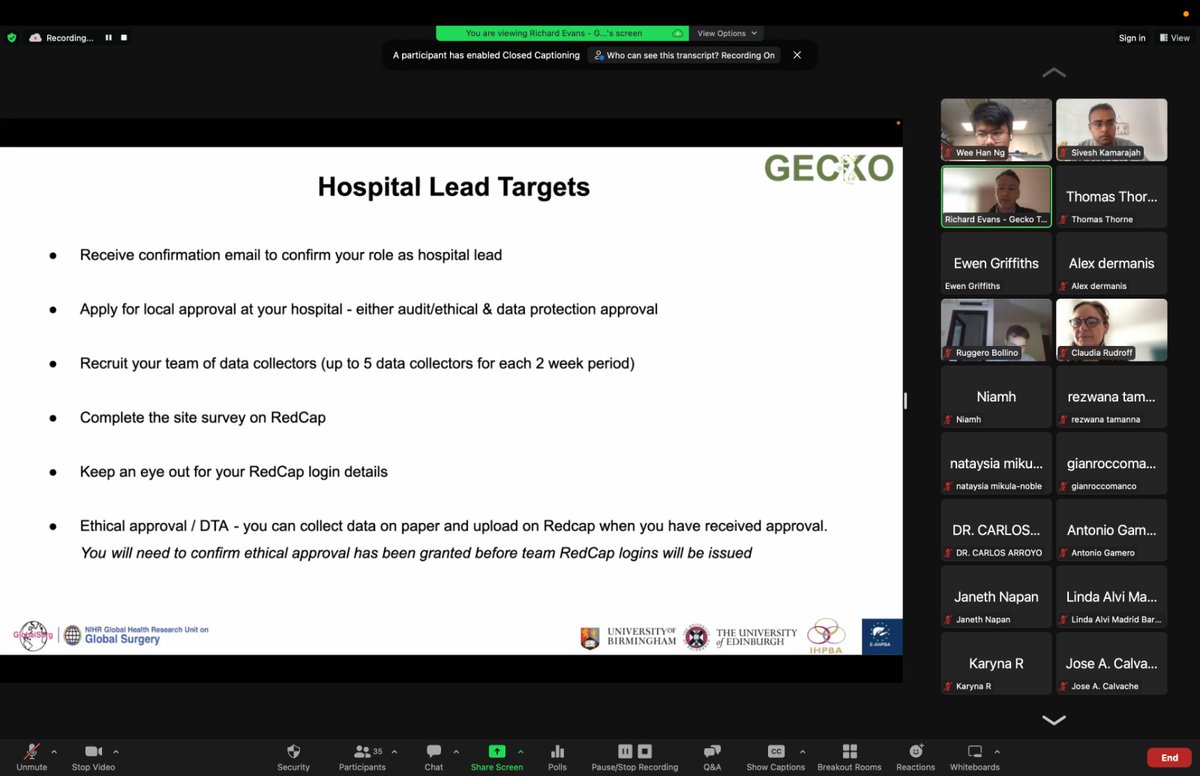This screenshot has height=776, width=1200.
Task: Select Linda Alvi Madrid participant tile
Action: pyautogui.click(x=1111, y=597)
